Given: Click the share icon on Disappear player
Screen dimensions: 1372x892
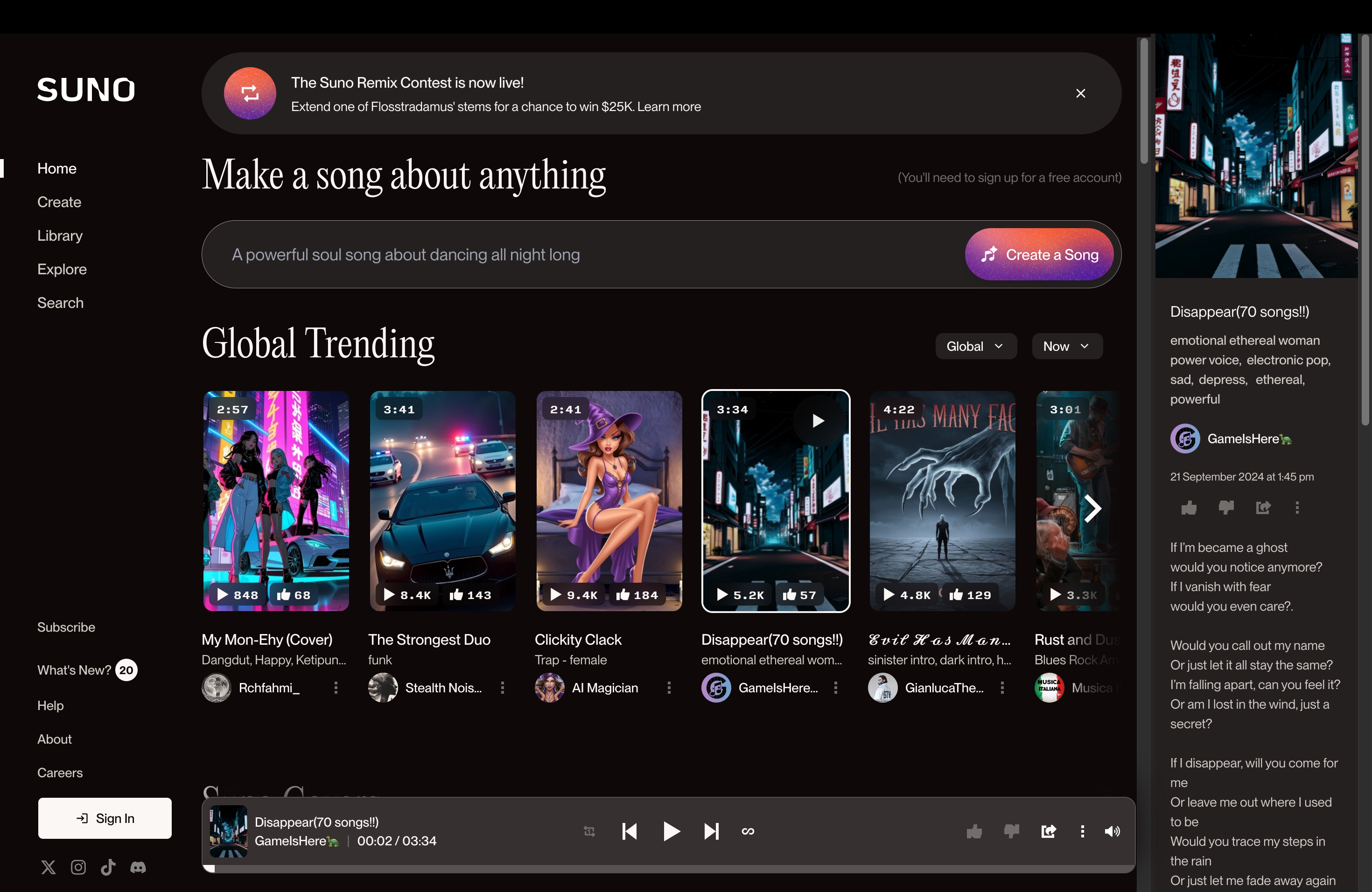Looking at the screenshot, I should (1048, 831).
